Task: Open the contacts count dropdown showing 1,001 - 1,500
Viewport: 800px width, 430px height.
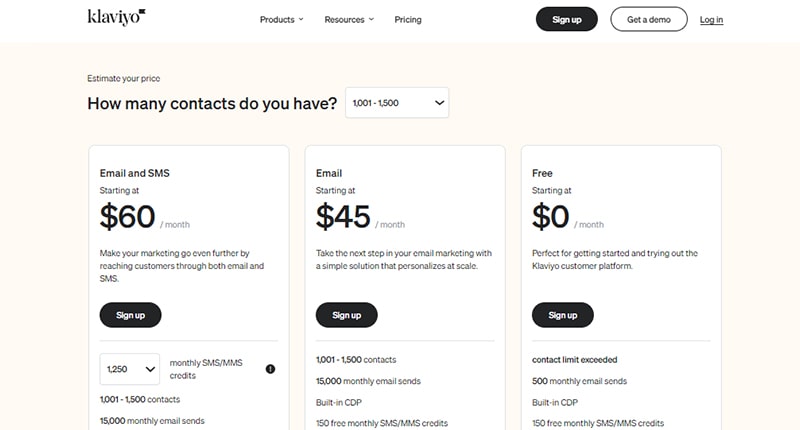Action: click(397, 103)
